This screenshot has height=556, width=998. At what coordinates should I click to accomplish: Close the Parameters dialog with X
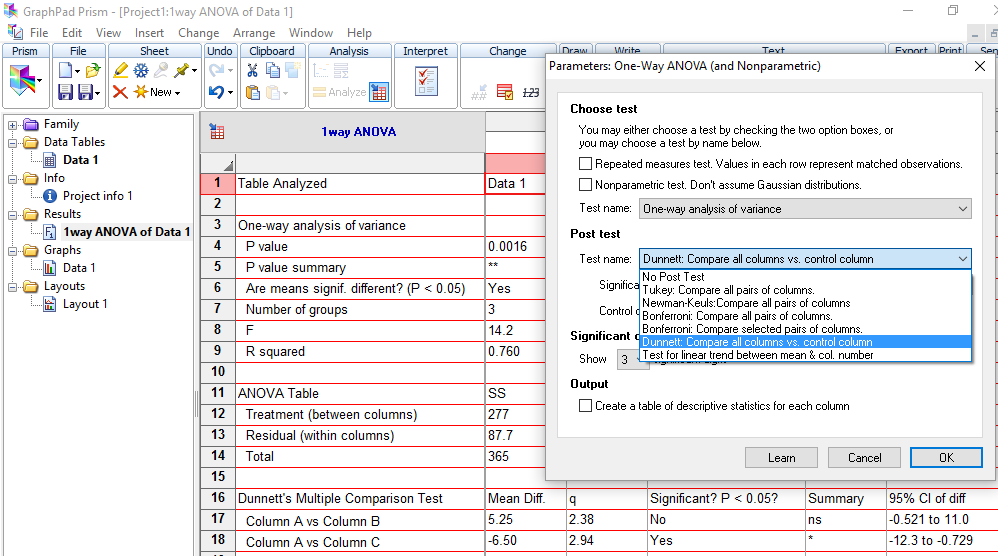coord(980,66)
